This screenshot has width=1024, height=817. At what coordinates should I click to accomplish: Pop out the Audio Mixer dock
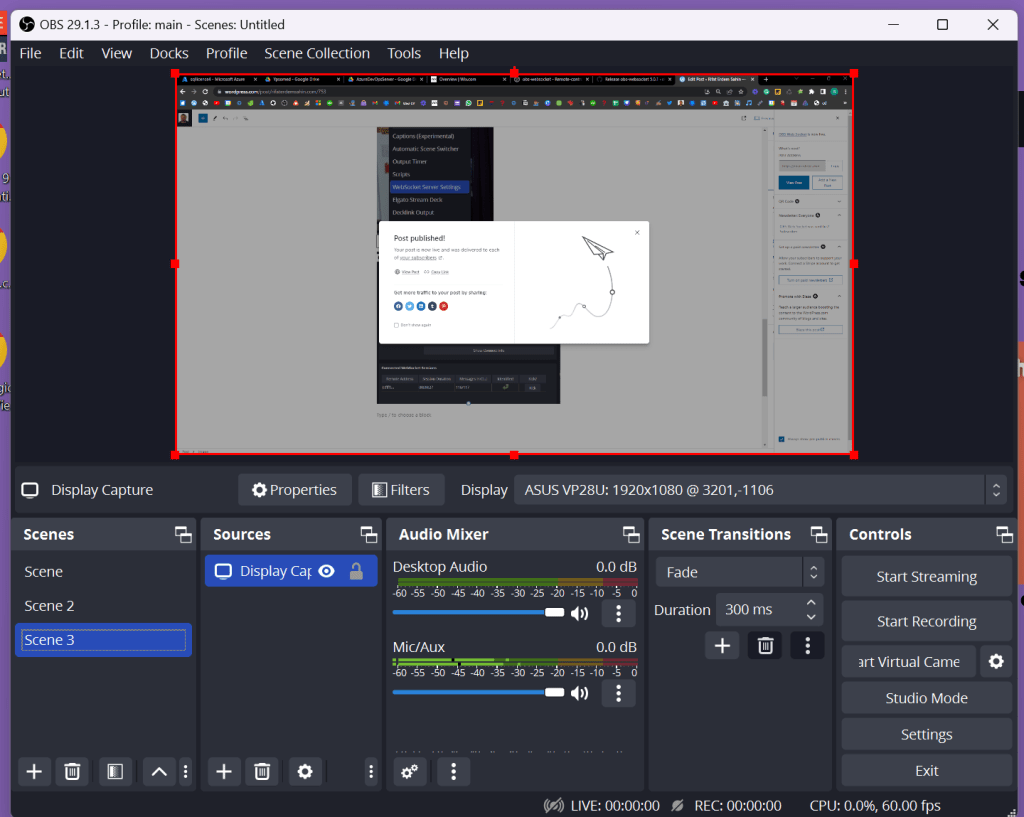click(x=631, y=535)
